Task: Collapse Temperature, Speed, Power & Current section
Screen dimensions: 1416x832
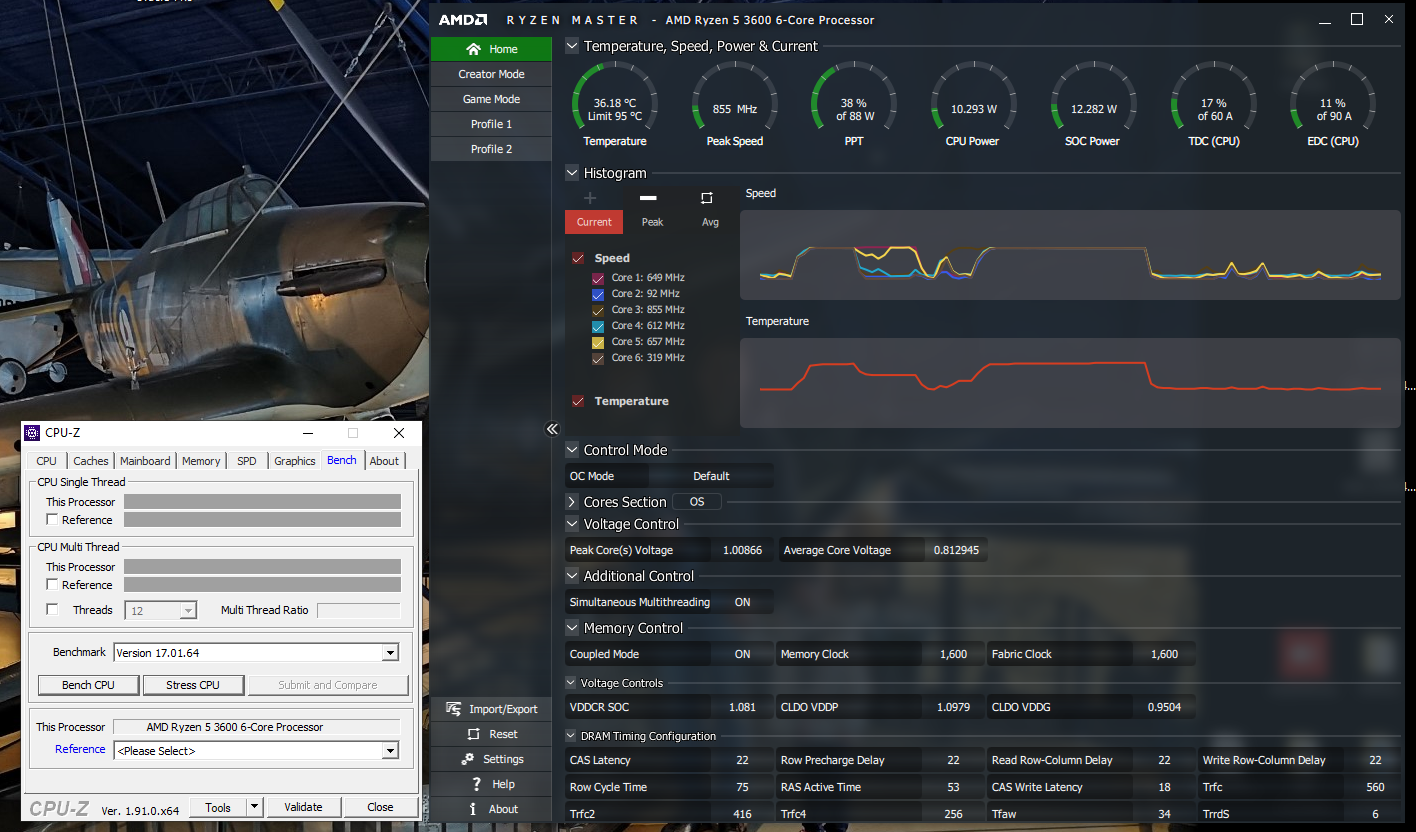Action: pos(572,46)
